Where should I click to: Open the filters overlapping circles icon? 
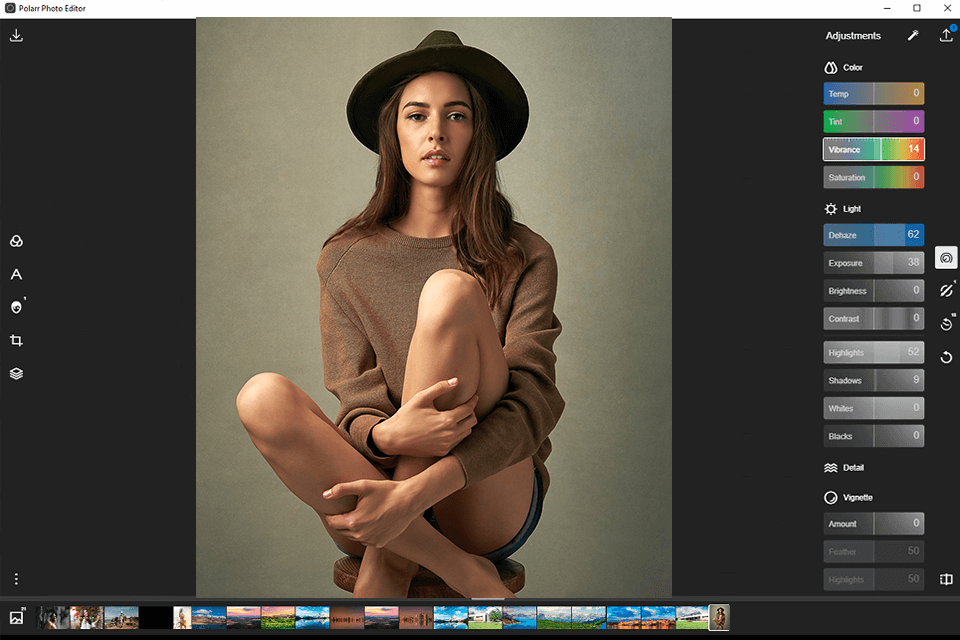(17, 241)
